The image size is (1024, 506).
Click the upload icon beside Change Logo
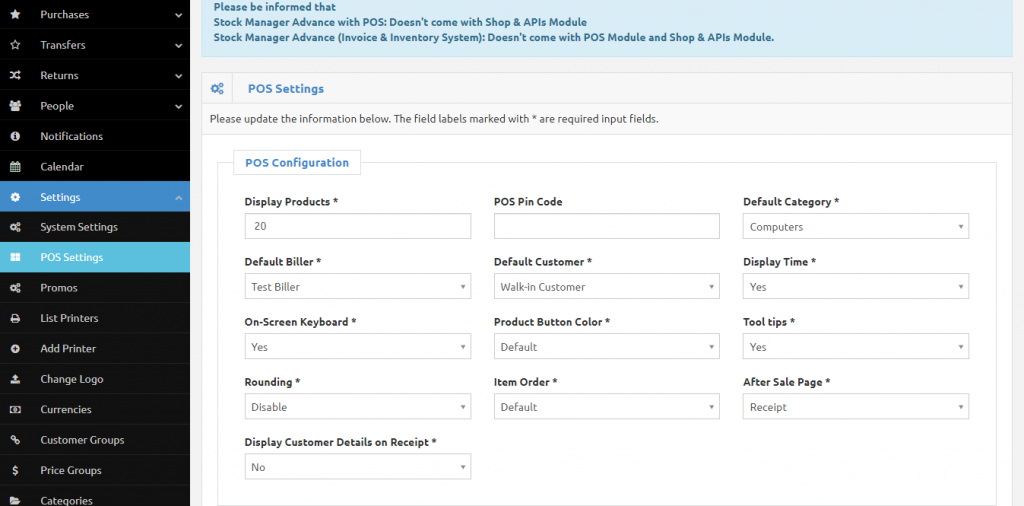click(x=15, y=379)
